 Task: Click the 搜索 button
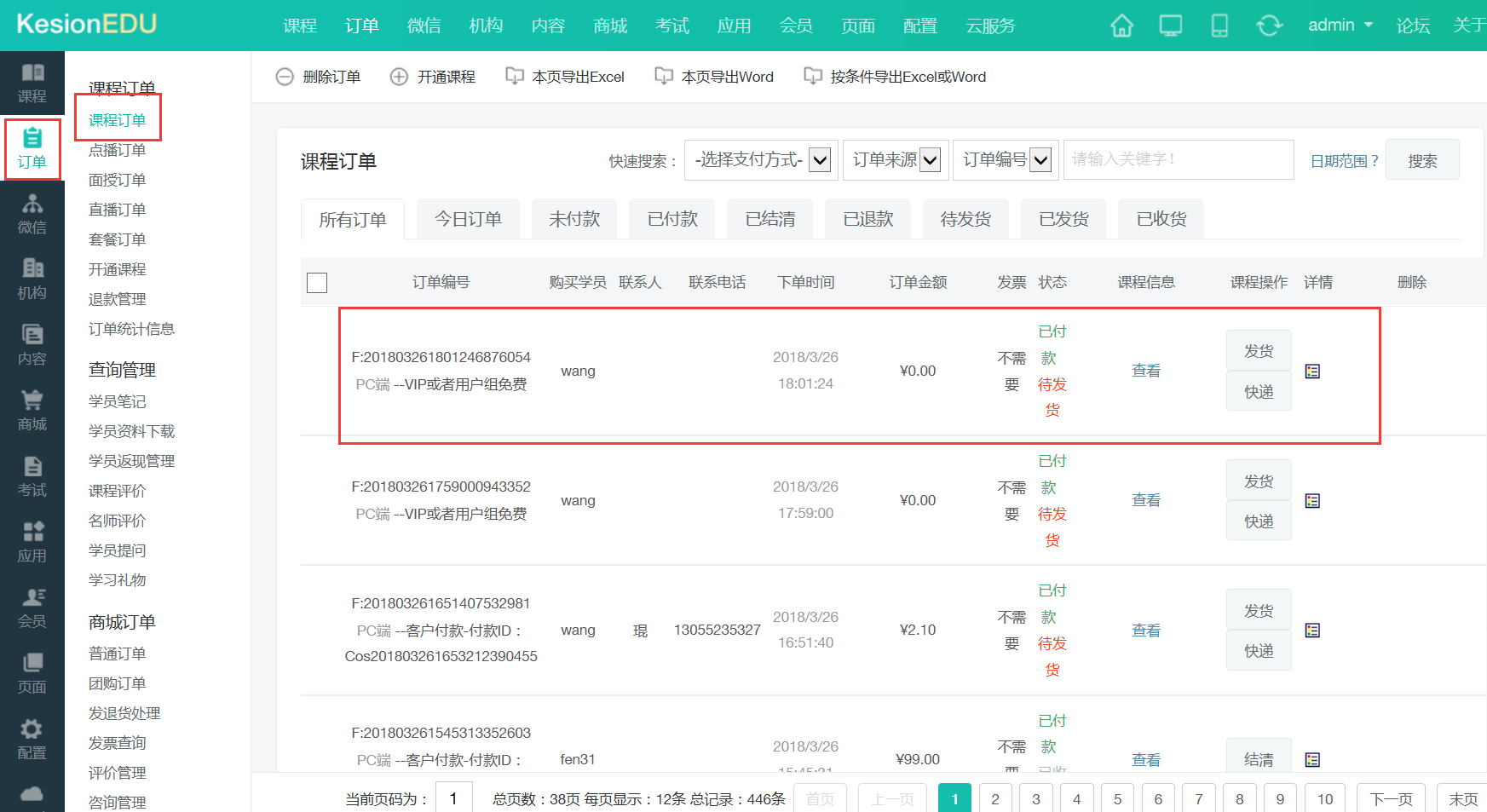coord(1421,160)
